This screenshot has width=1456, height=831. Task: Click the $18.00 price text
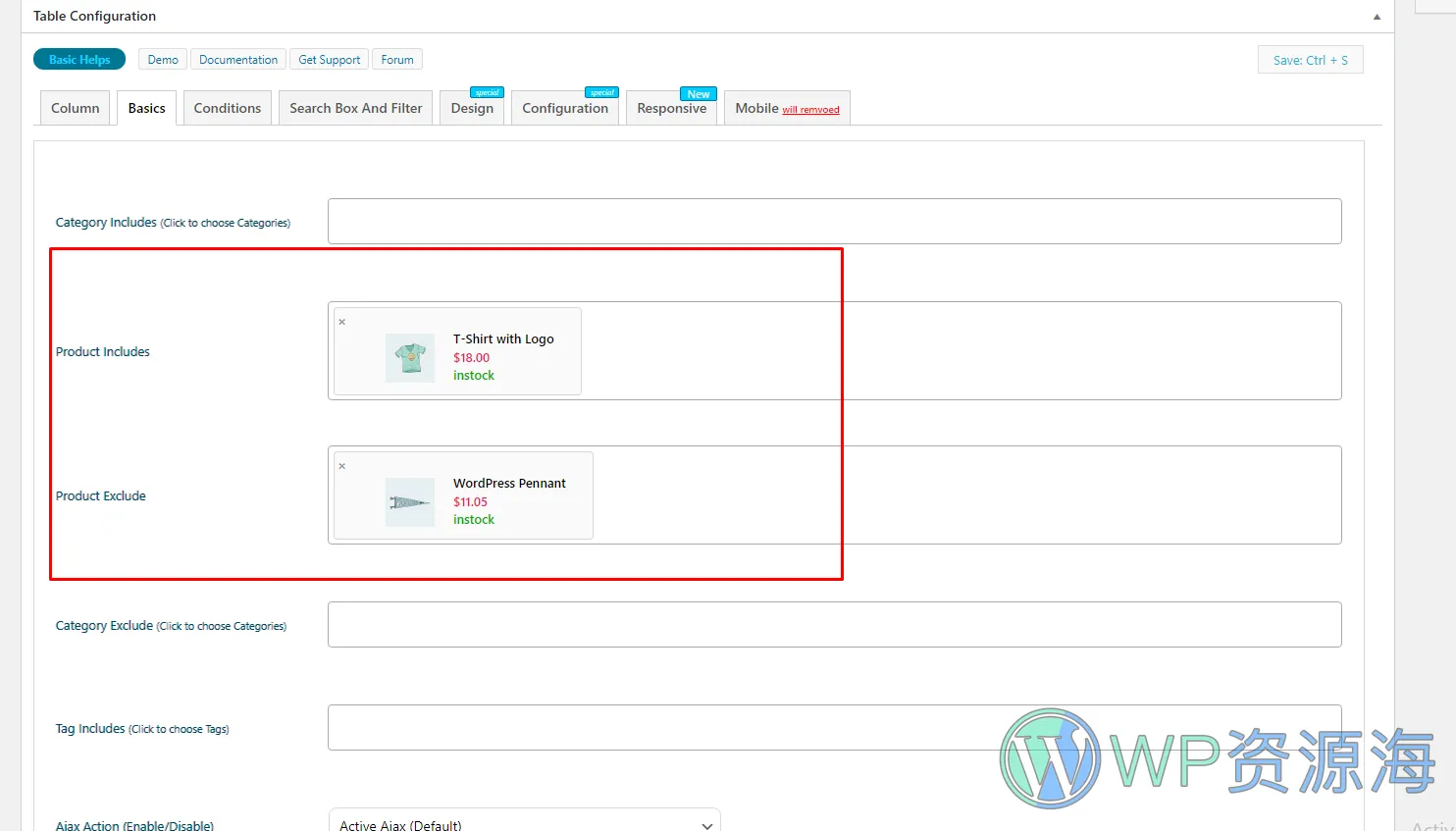tap(471, 358)
